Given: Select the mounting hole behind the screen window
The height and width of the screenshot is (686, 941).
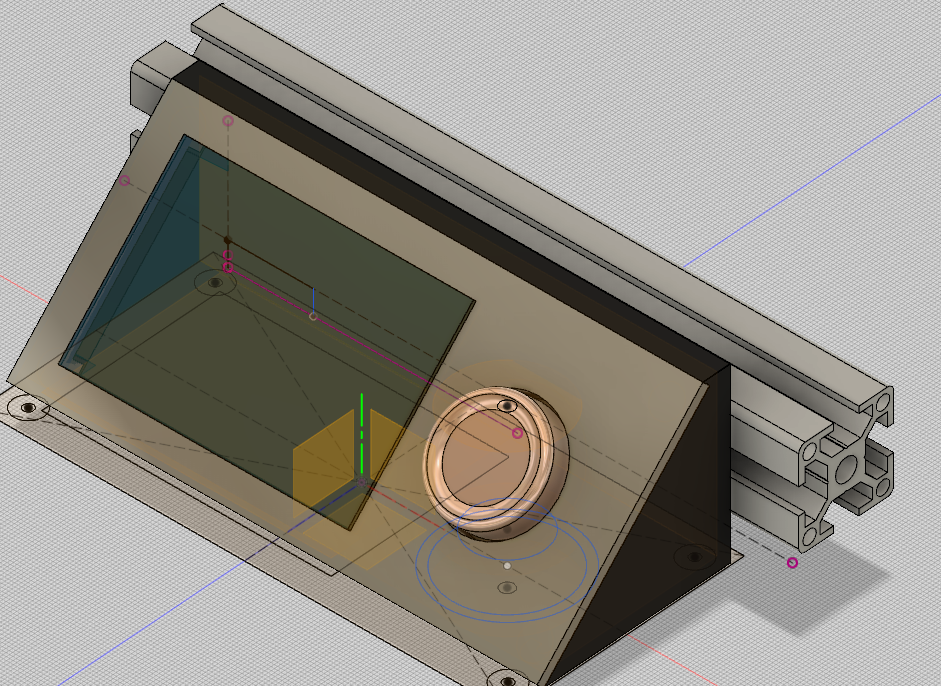Looking at the screenshot, I should point(213,284).
